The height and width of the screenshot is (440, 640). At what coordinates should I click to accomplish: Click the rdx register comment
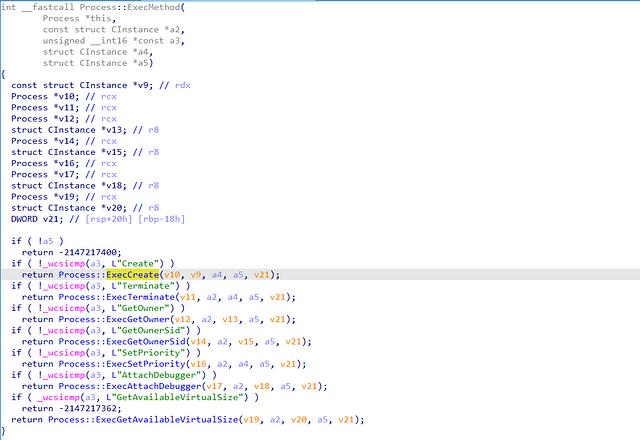point(182,85)
